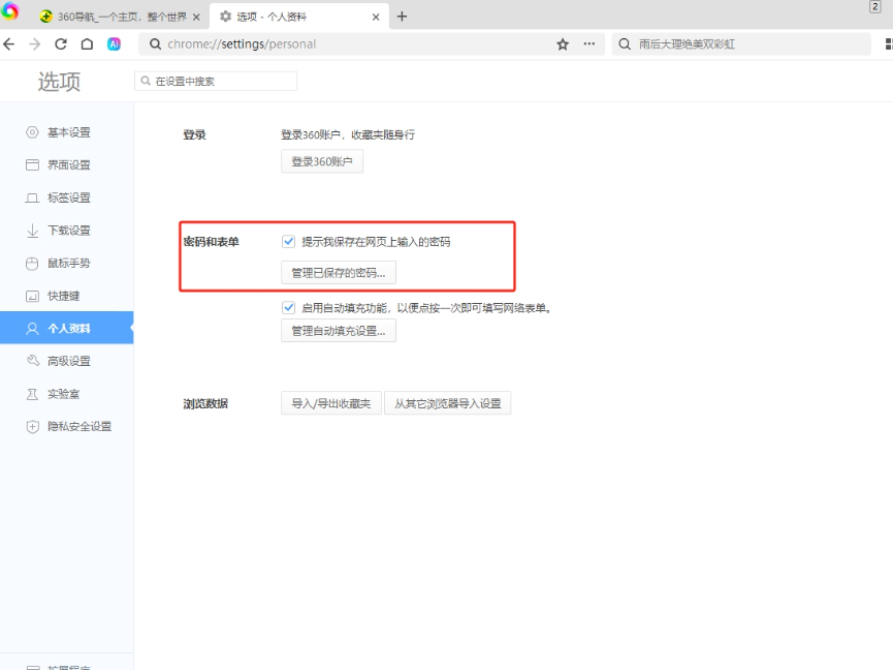Select the 选项 - 个人资料 tab
The image size is (893, 670).
(299, 17)
